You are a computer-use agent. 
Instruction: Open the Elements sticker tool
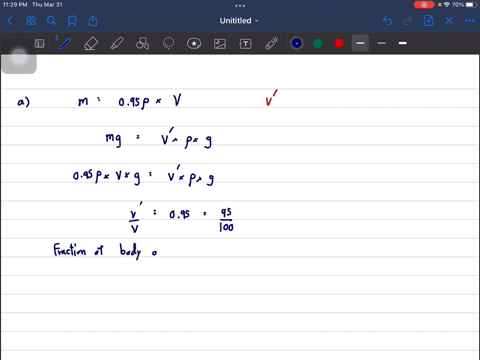(194, 43)
